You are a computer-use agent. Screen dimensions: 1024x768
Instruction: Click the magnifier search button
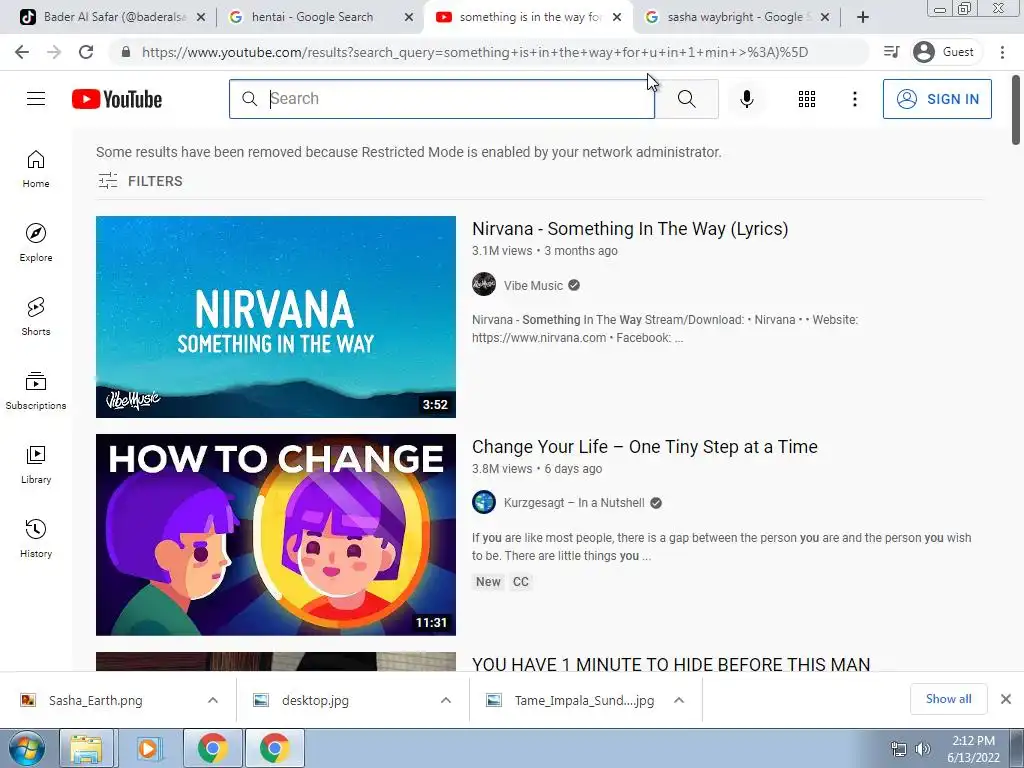coord(686,99)
